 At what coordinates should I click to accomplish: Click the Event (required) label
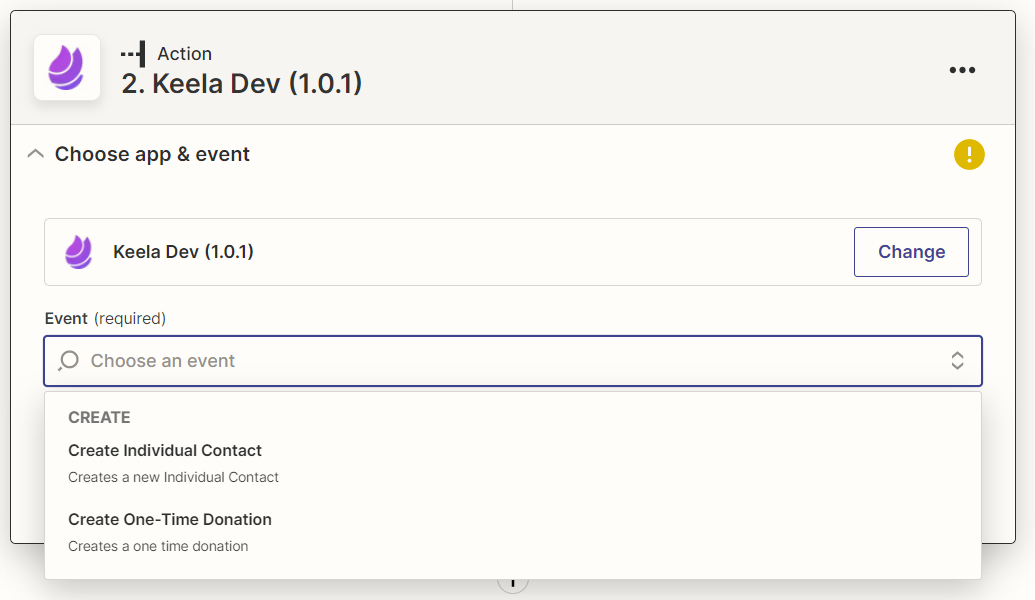tap(105, 318)
